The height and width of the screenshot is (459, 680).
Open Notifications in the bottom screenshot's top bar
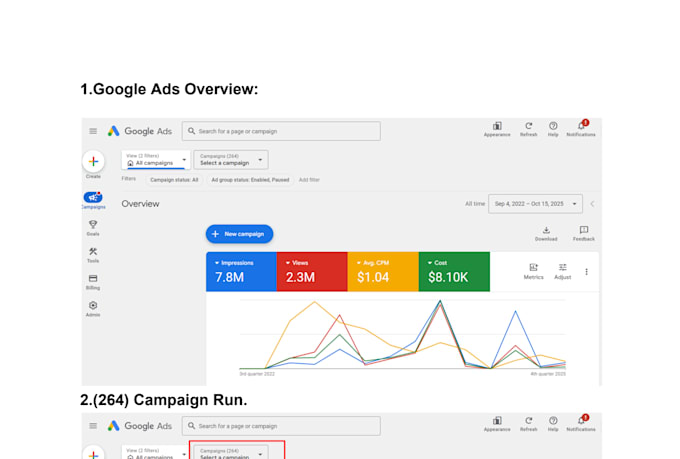(x=581, y=424)
